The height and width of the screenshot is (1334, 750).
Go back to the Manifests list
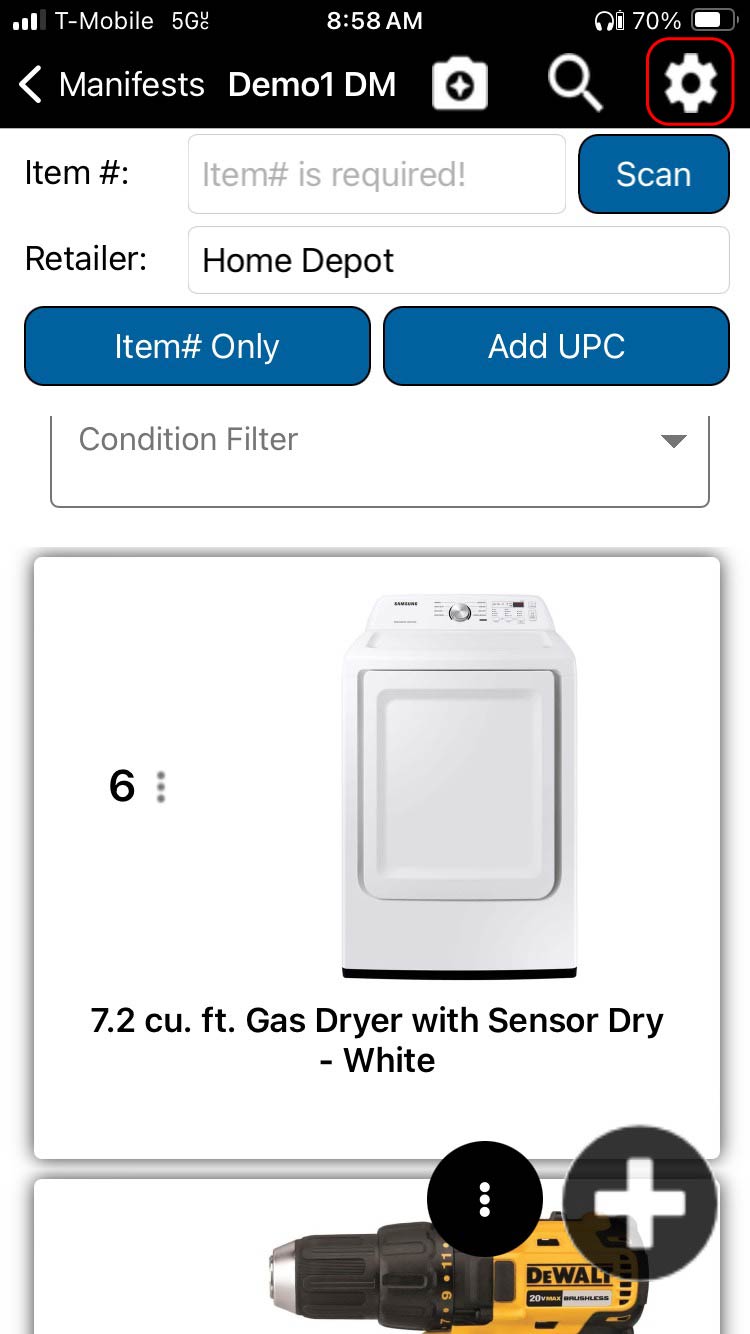(131, 85)
